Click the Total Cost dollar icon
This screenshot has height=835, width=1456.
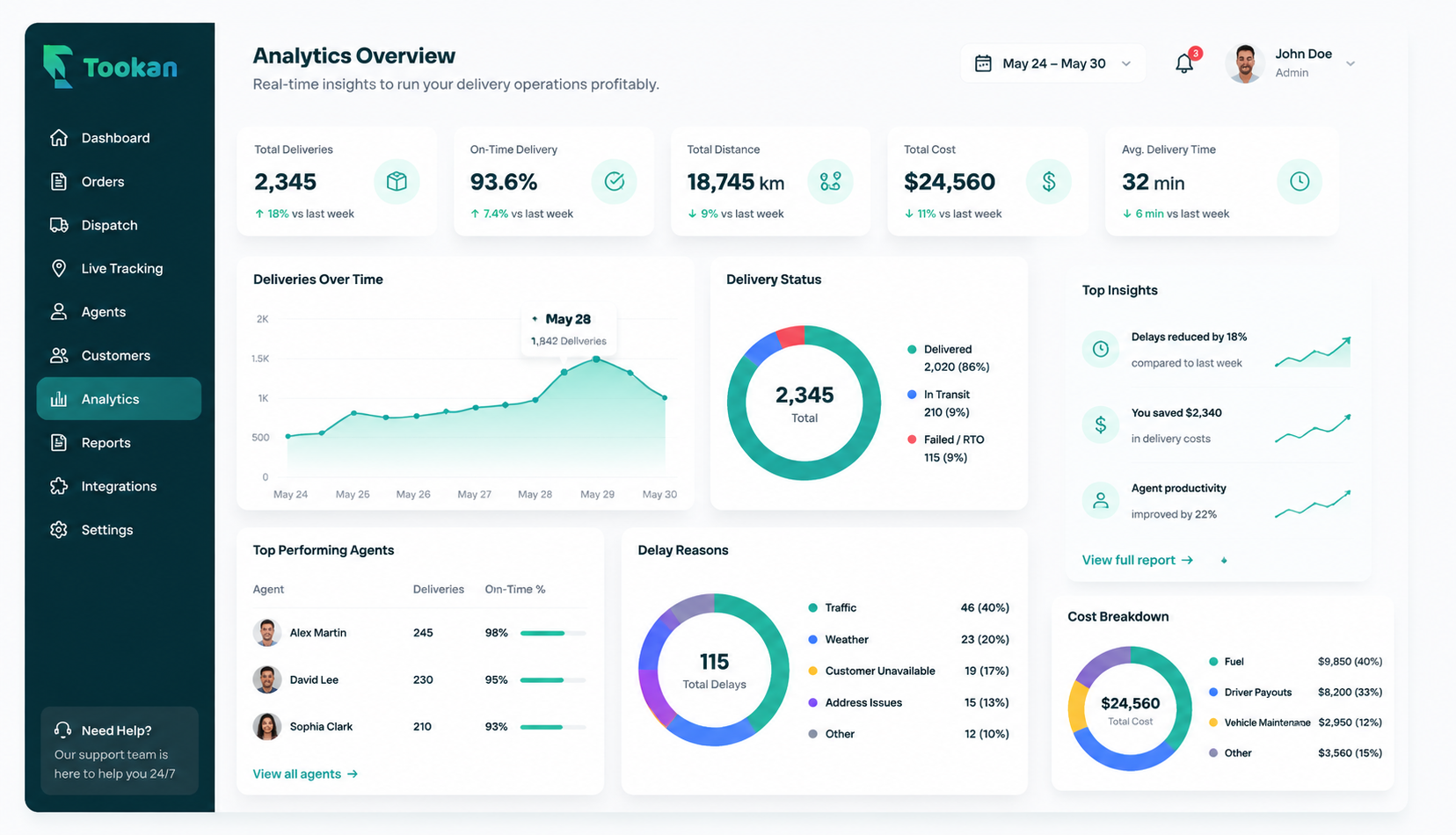click(1049, 182)
